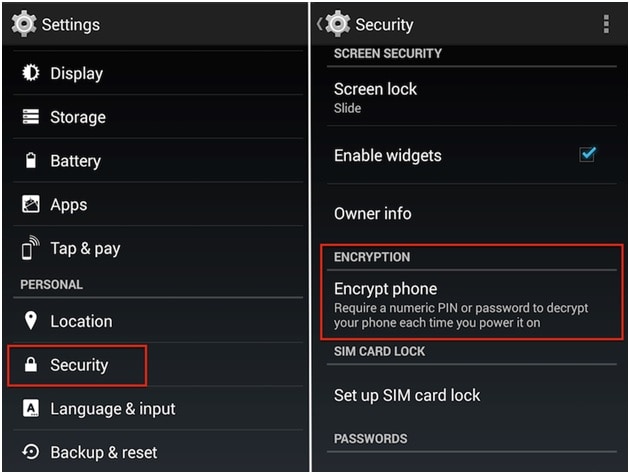The image size is (630, 474).
Task: Go back using the Security gear icon
Action: [337, 24]
